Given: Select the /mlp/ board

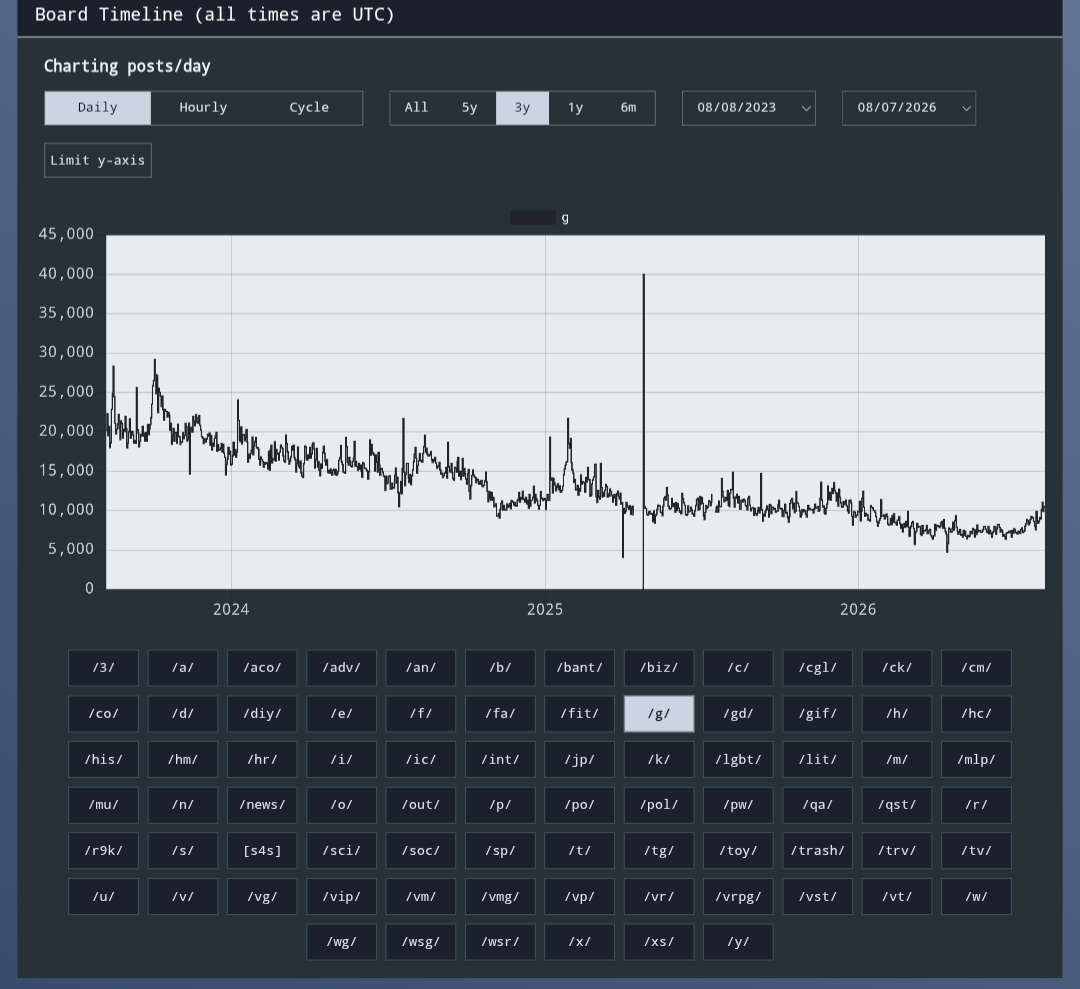Looking at the screenshot, I should point(977,760).
